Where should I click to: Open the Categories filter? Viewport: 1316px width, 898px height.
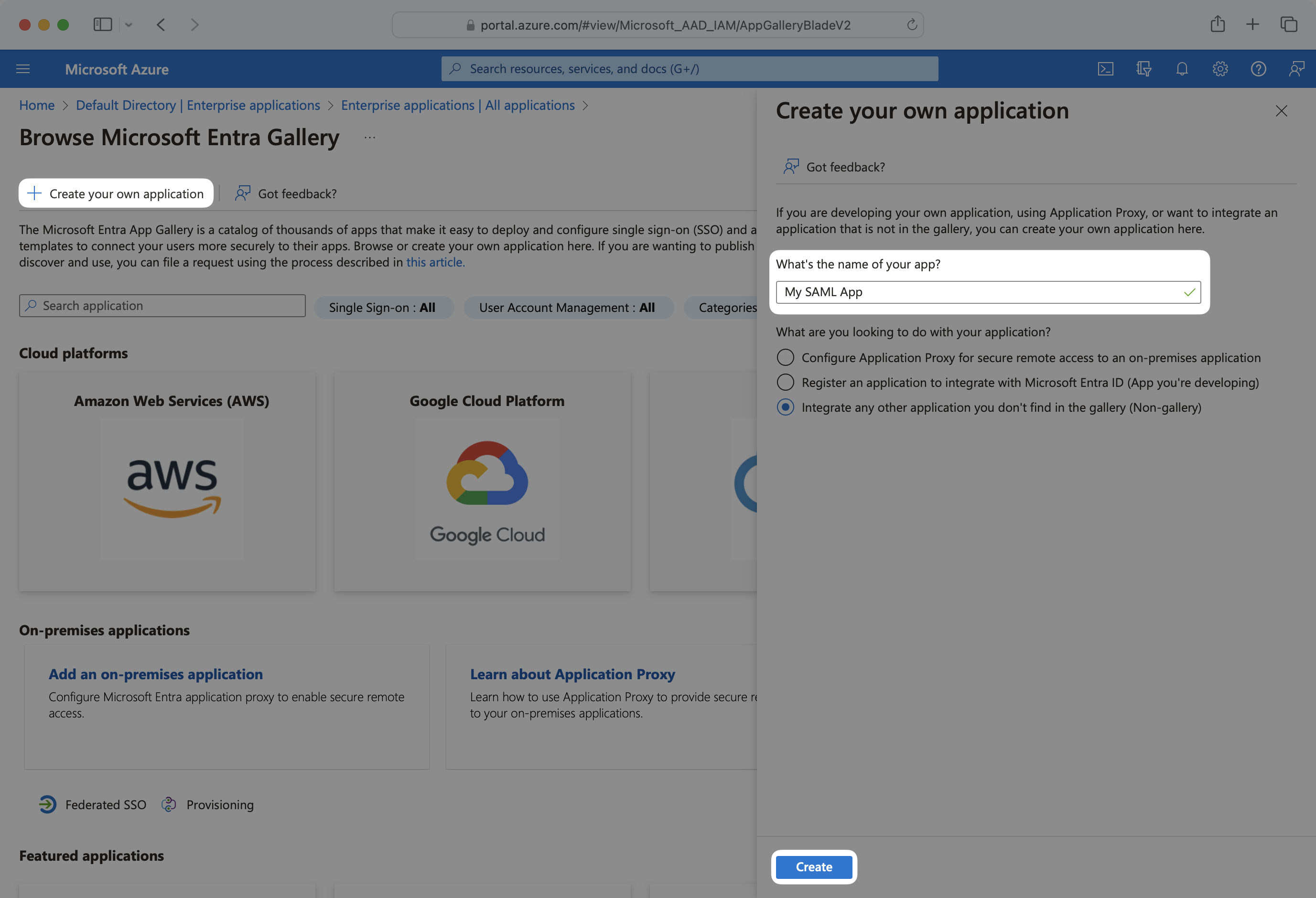728,308
